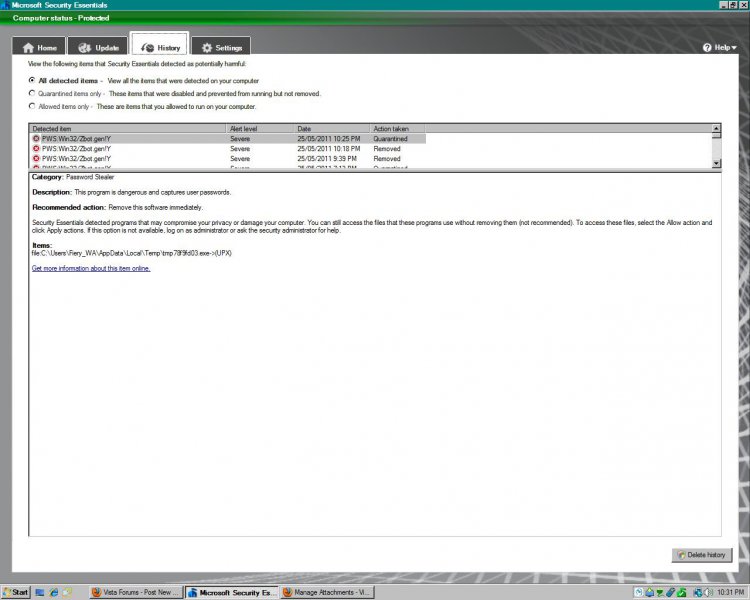Click the gear icon on the Settings tab

tap(207, 47)
